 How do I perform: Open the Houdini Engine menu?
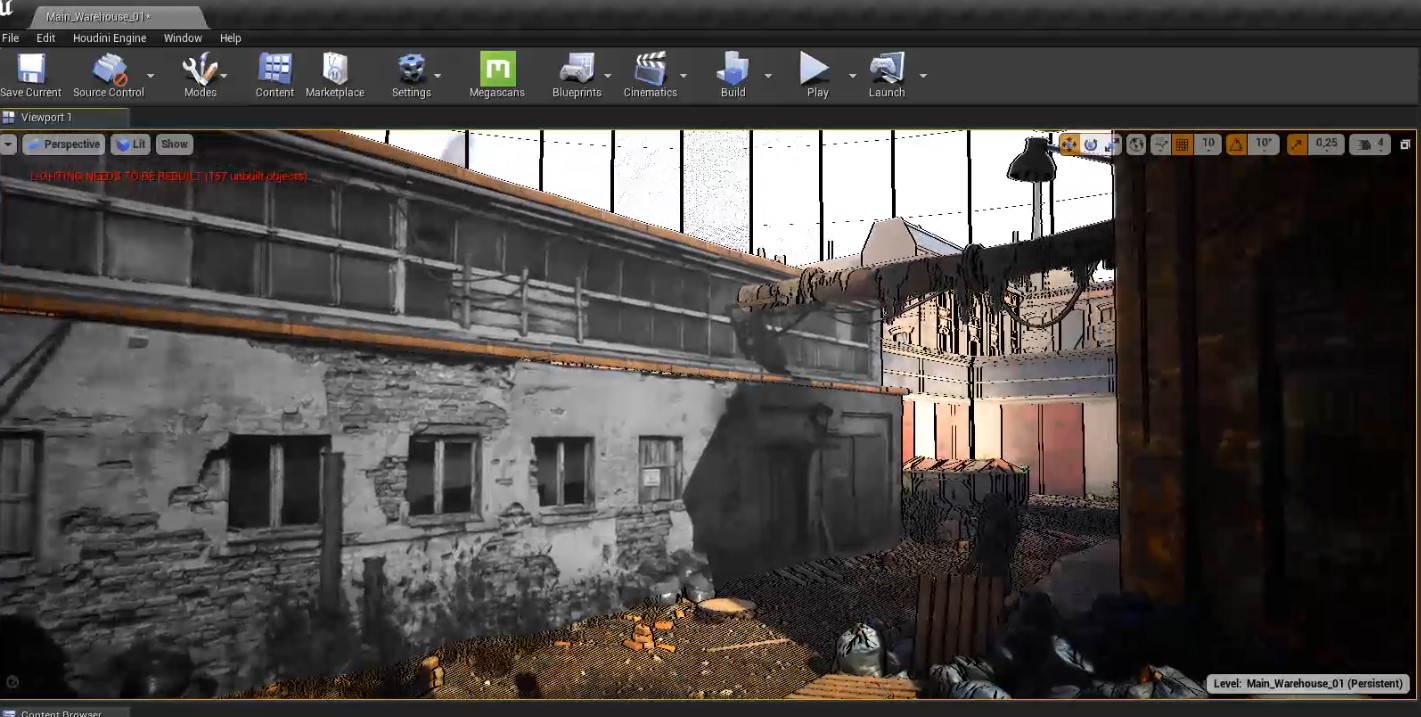[109, 38]
